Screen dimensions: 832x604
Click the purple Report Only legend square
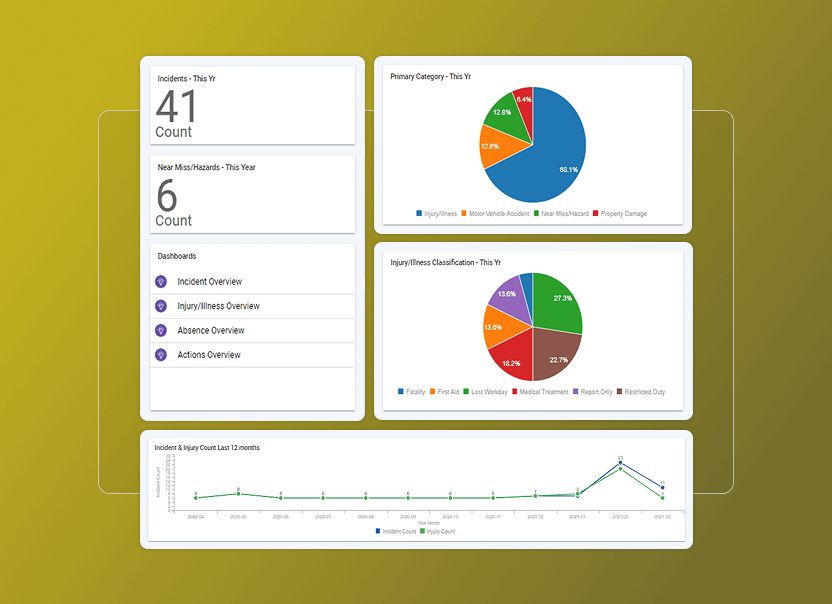click(576, 390)
